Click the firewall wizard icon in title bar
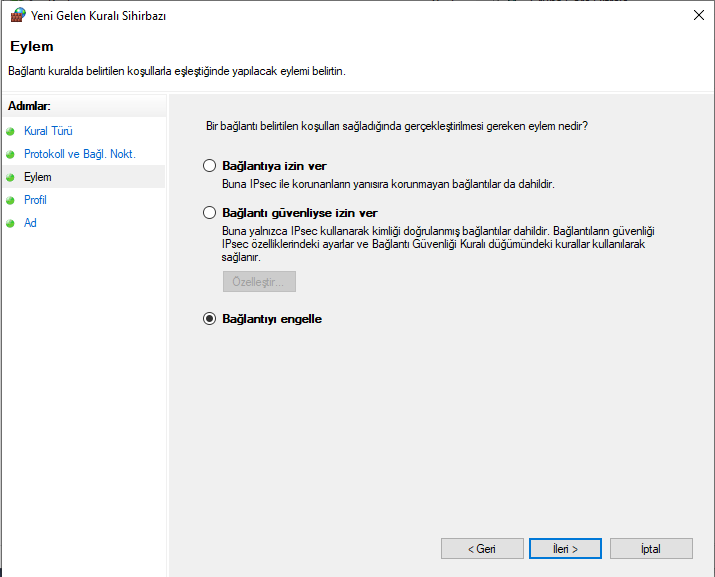This screenshot has height=577, width=715. (x=18, y=15)
